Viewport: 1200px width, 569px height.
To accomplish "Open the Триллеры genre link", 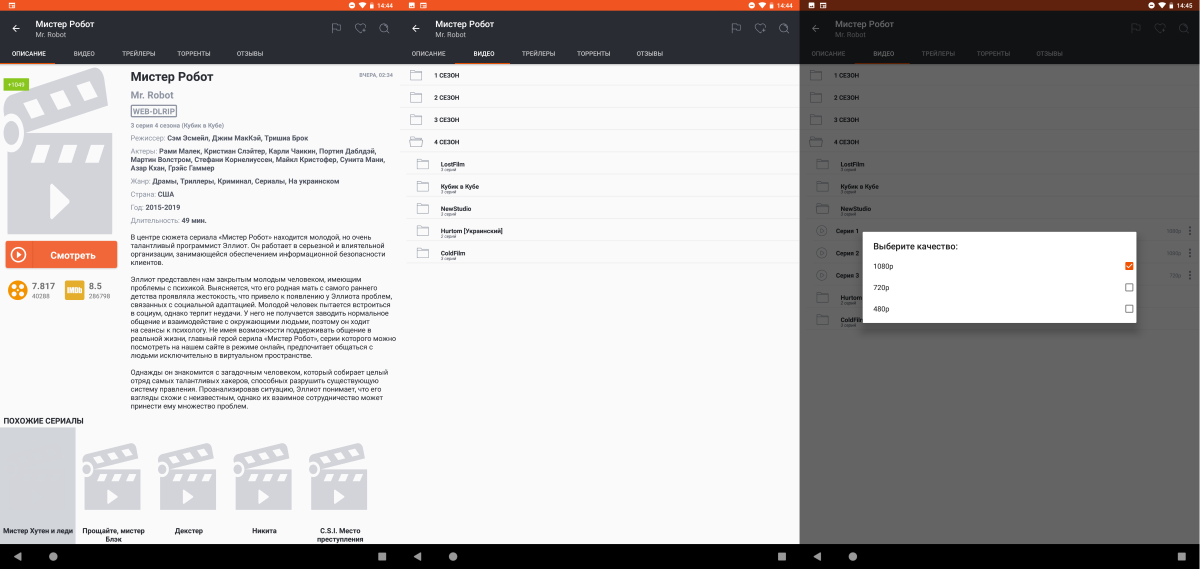I will (x=198, y=182).
